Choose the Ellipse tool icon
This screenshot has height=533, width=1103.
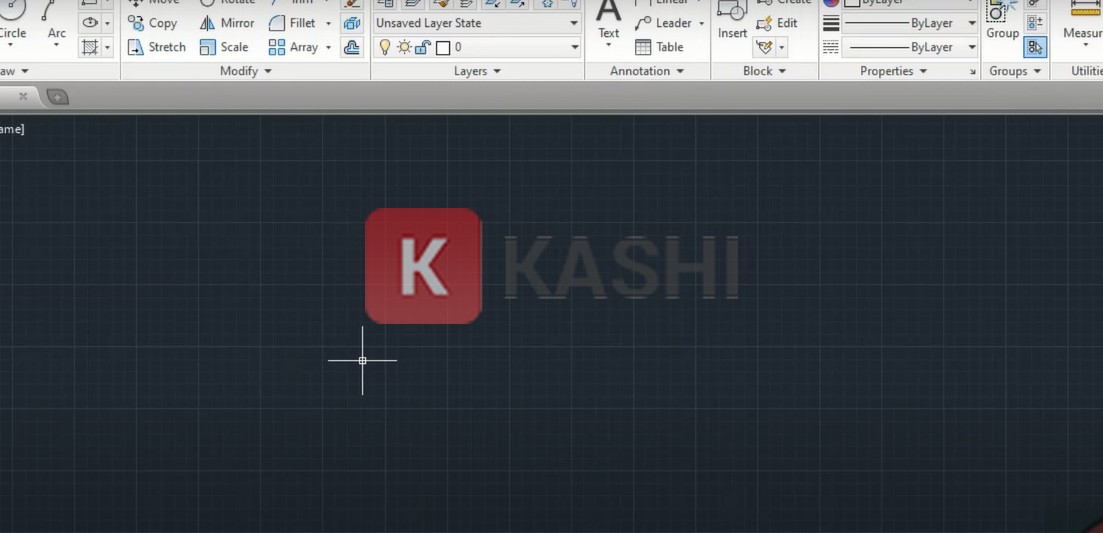(90, 23)
